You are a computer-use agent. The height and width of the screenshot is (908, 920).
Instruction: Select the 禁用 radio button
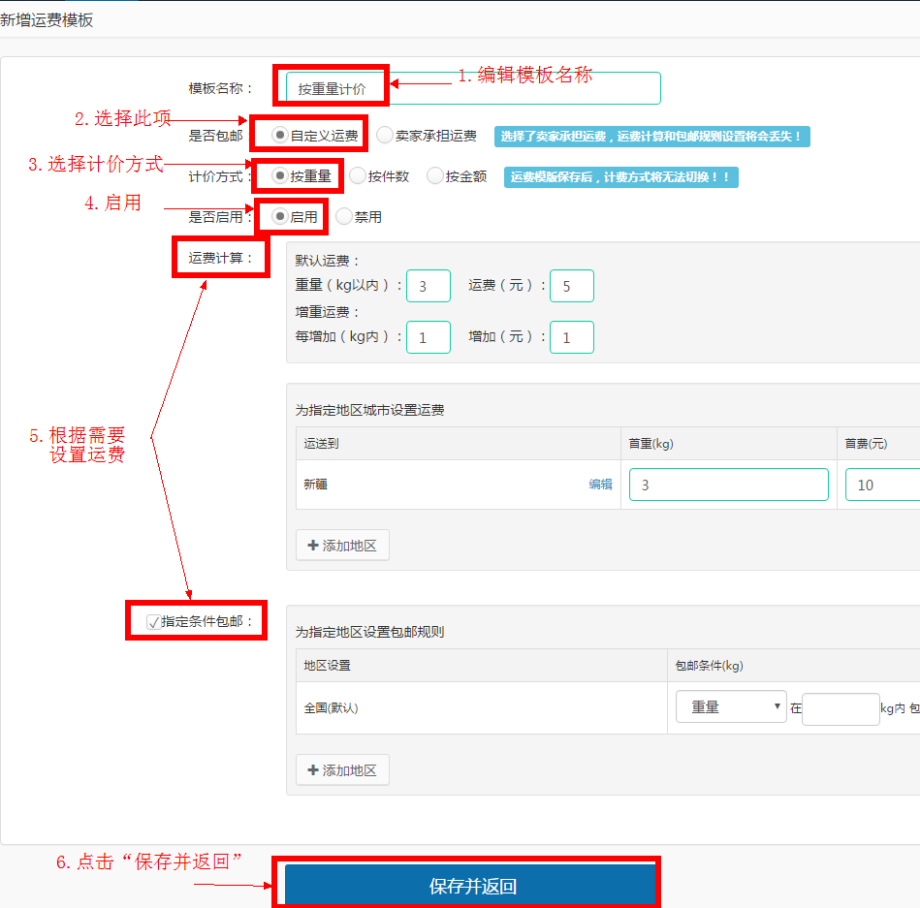click(343, 216)
